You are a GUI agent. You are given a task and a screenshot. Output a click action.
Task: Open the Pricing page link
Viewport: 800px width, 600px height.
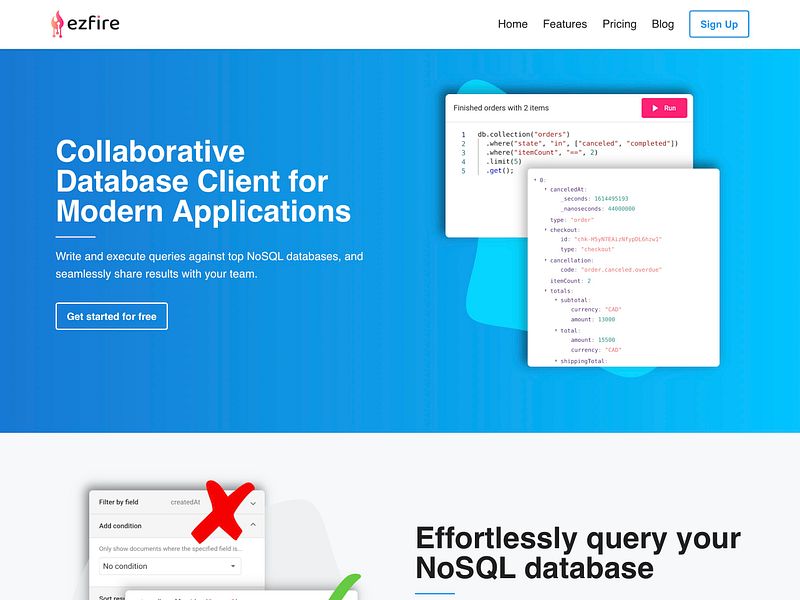click(x=619, y=24)
